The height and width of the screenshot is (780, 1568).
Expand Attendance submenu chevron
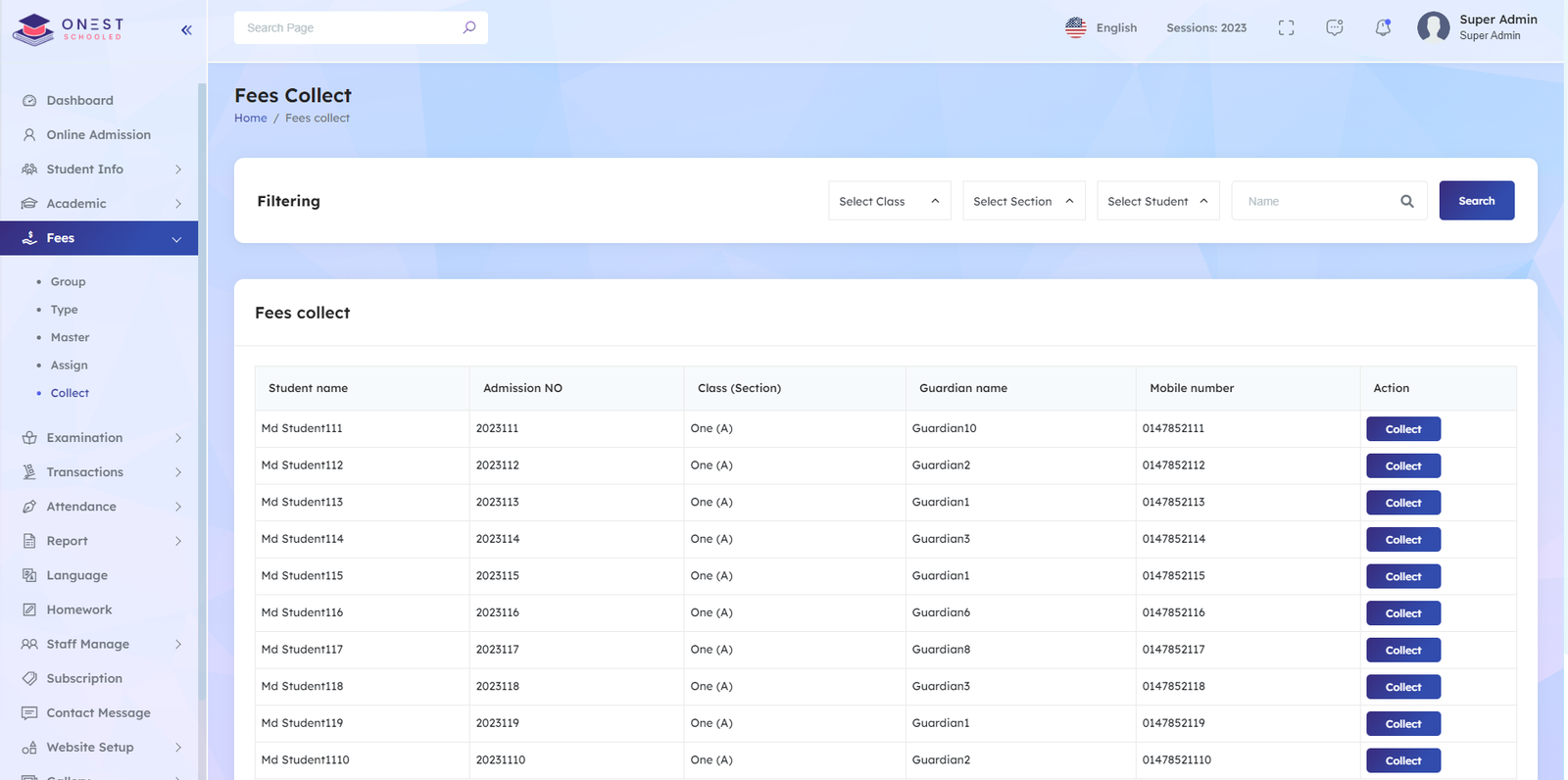click(x=178, y=507)
